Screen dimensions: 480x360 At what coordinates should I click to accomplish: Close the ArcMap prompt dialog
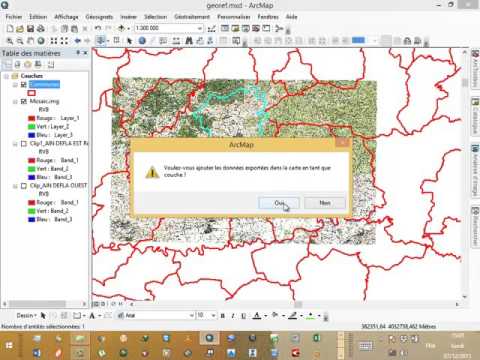click(342, 143)
